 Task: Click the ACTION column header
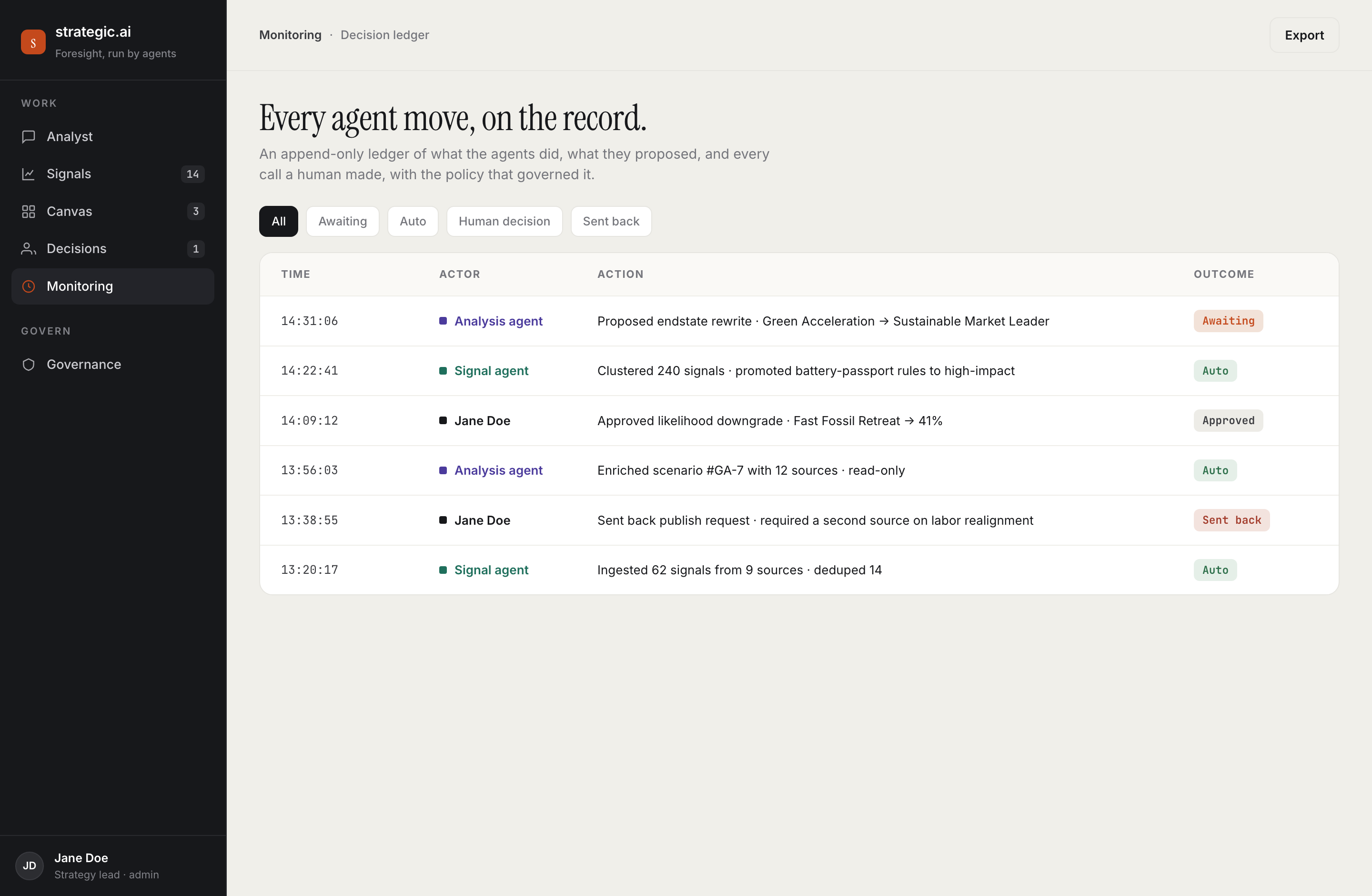(x=620, y=275)
